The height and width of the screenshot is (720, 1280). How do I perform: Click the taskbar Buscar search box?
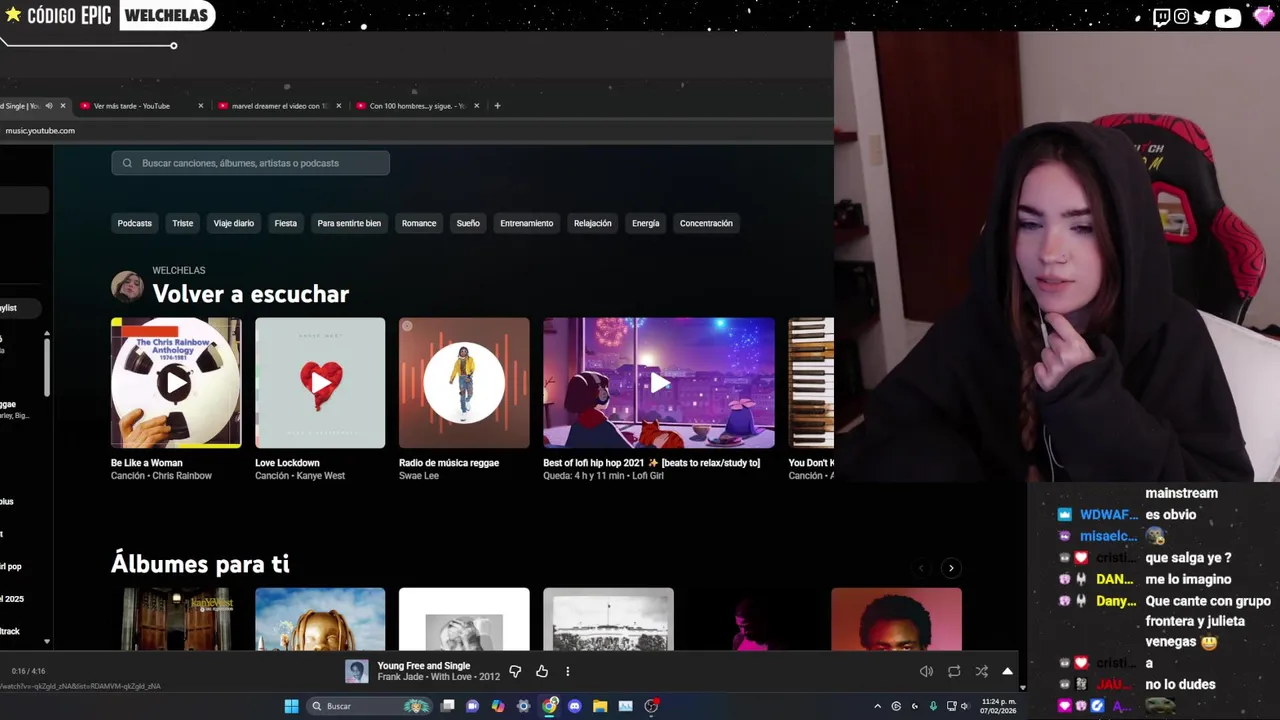pyautogui.click(x=369, y=706)
